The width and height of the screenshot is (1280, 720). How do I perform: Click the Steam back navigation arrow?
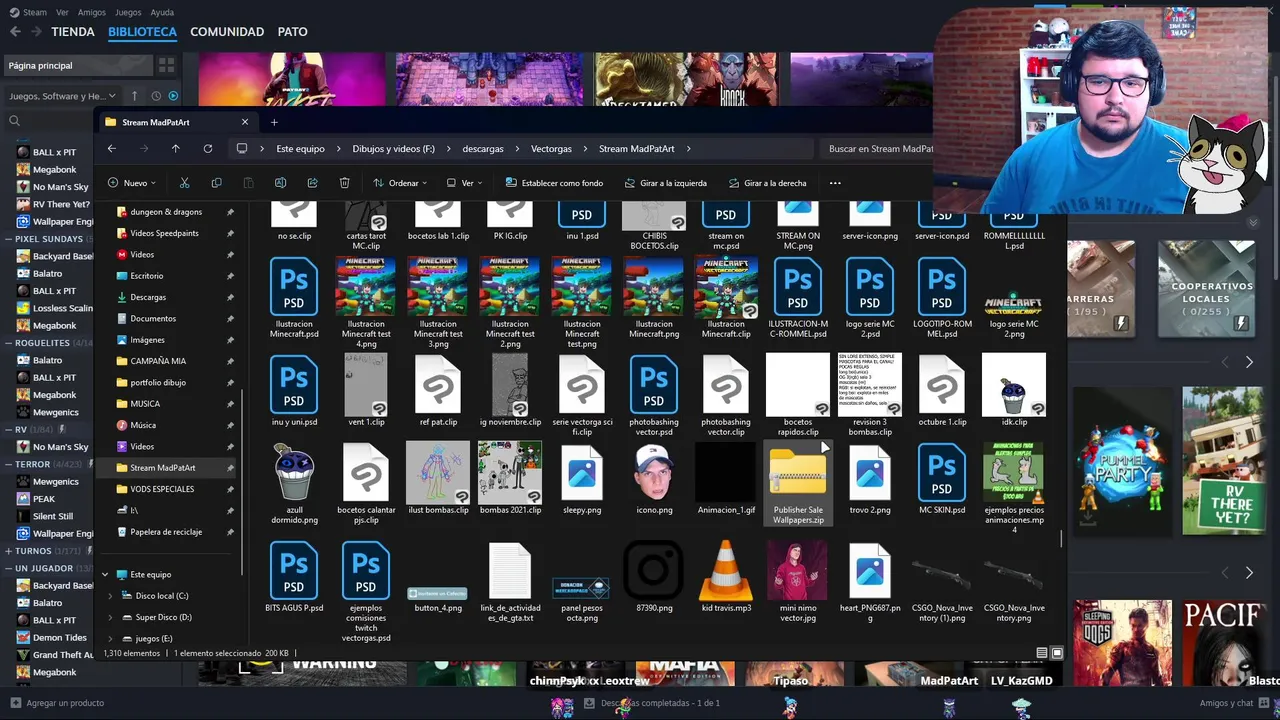click(x=15, y=32)
